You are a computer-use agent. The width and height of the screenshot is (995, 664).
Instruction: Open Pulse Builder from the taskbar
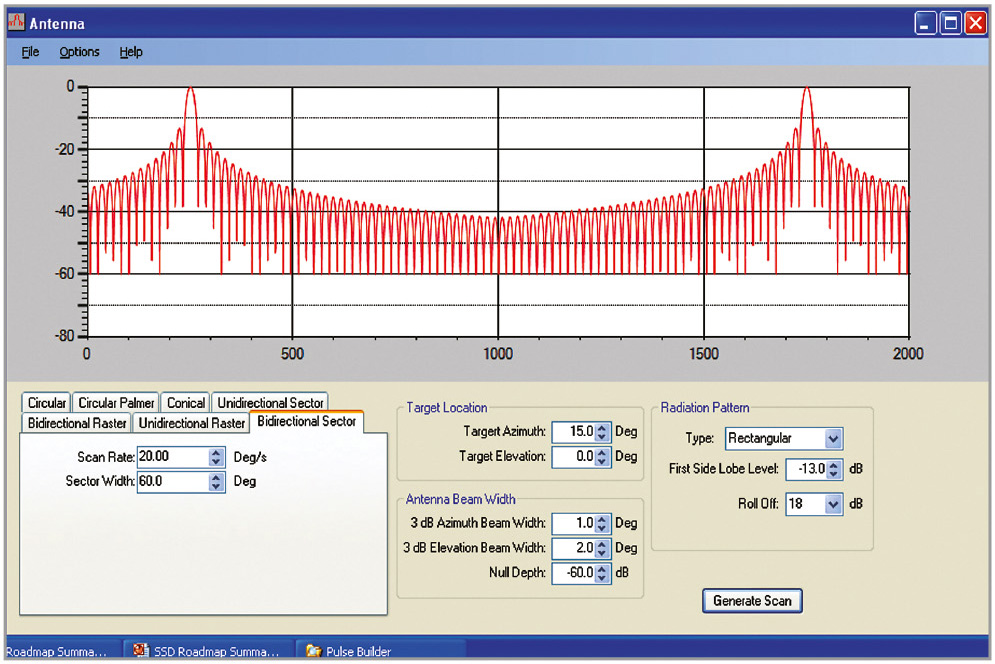point(348,652)
